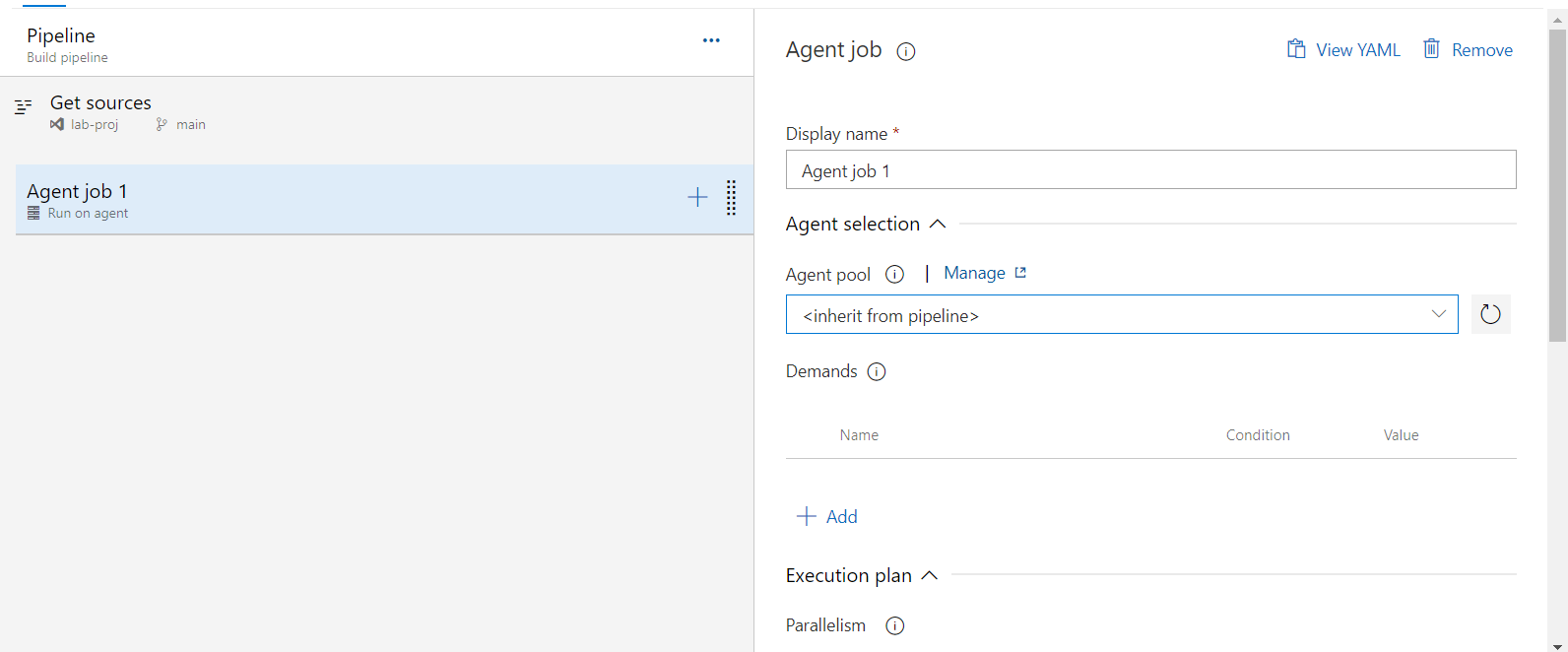Click the Agent job info icon
The image size is (1568, 652).
[906, 52]
